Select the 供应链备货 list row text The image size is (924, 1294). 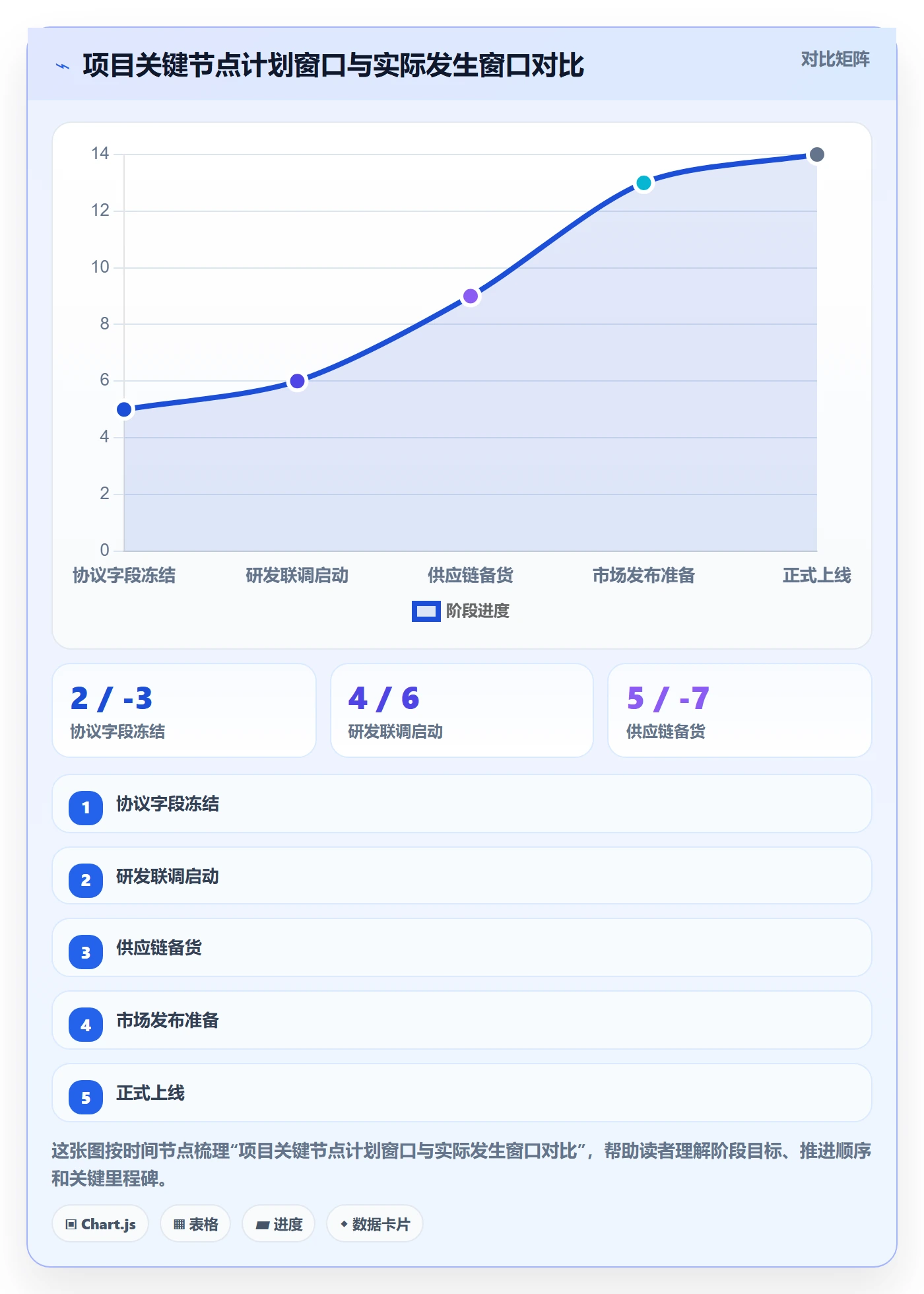click(x=159, y=948)
